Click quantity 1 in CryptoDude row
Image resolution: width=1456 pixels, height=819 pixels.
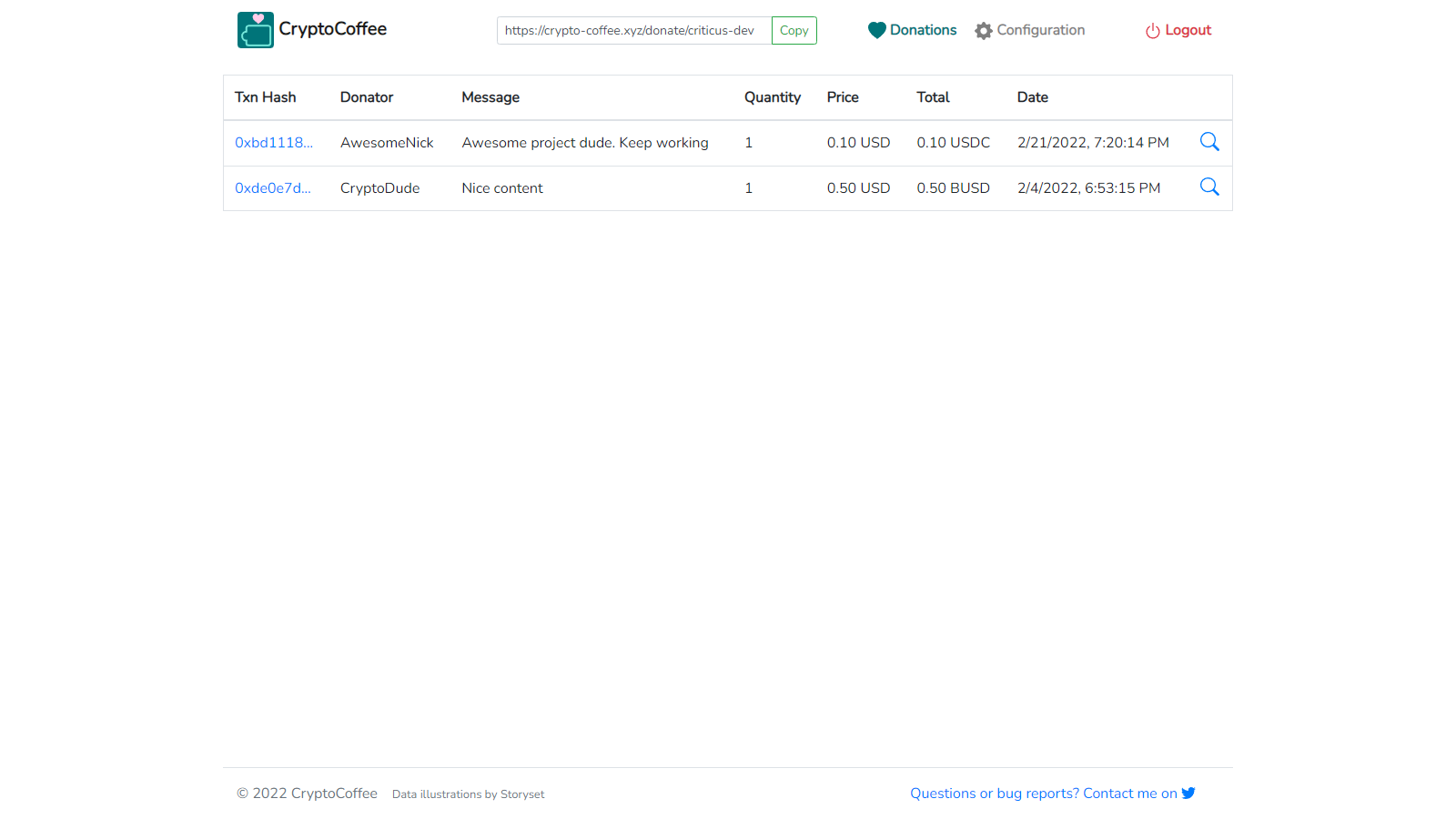point(749,188)
